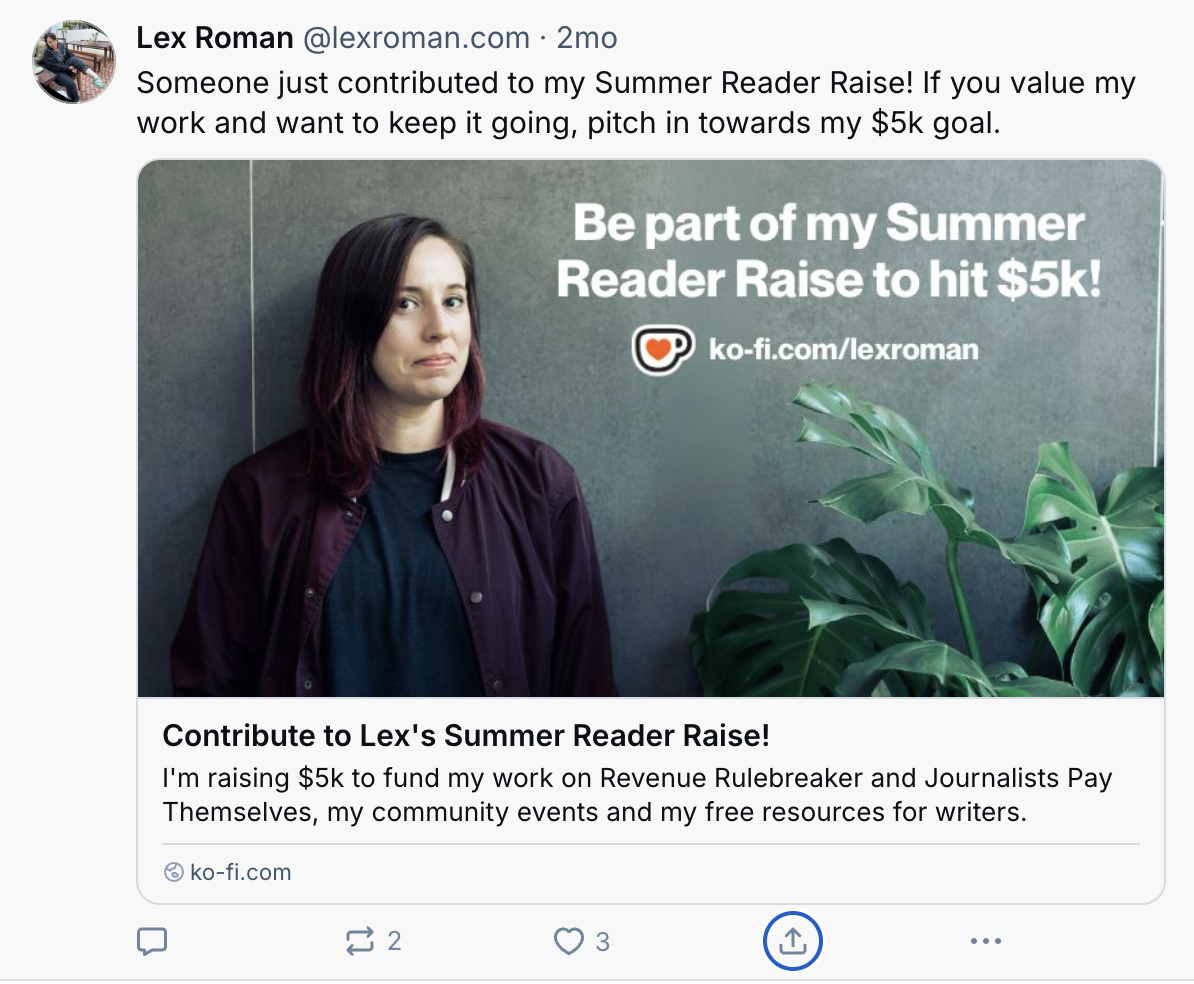This screenshot has width=1194, height=984.
Task: Click the globe icon beside ko-fi.com
Action: (174, 872)
